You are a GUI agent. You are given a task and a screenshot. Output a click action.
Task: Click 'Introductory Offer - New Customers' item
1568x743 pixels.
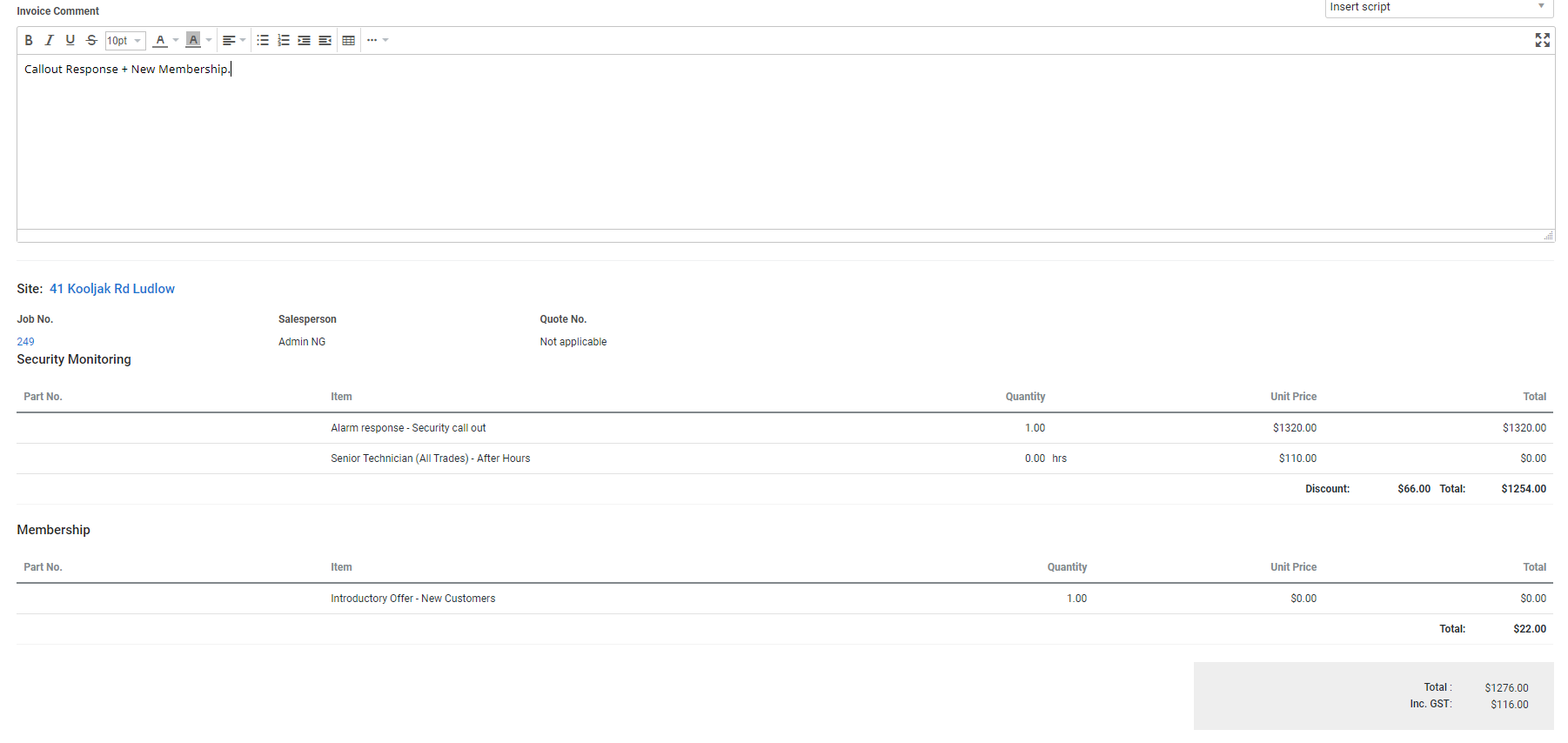(413, 599)
